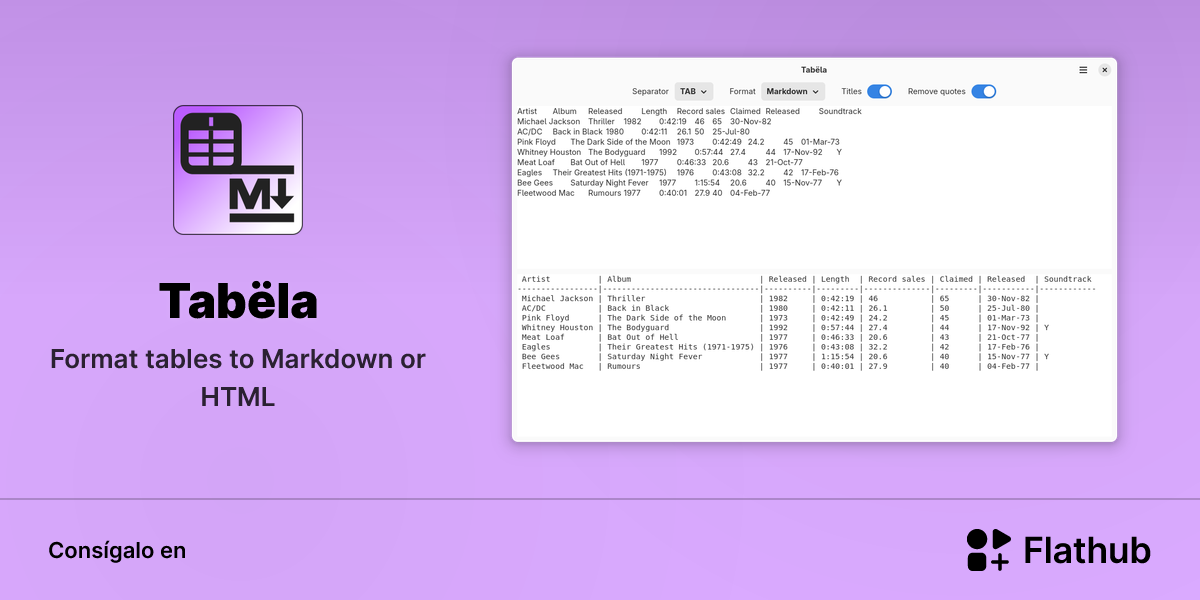
Task: Click the Michael Jackson input row
Action: (644, 121)
